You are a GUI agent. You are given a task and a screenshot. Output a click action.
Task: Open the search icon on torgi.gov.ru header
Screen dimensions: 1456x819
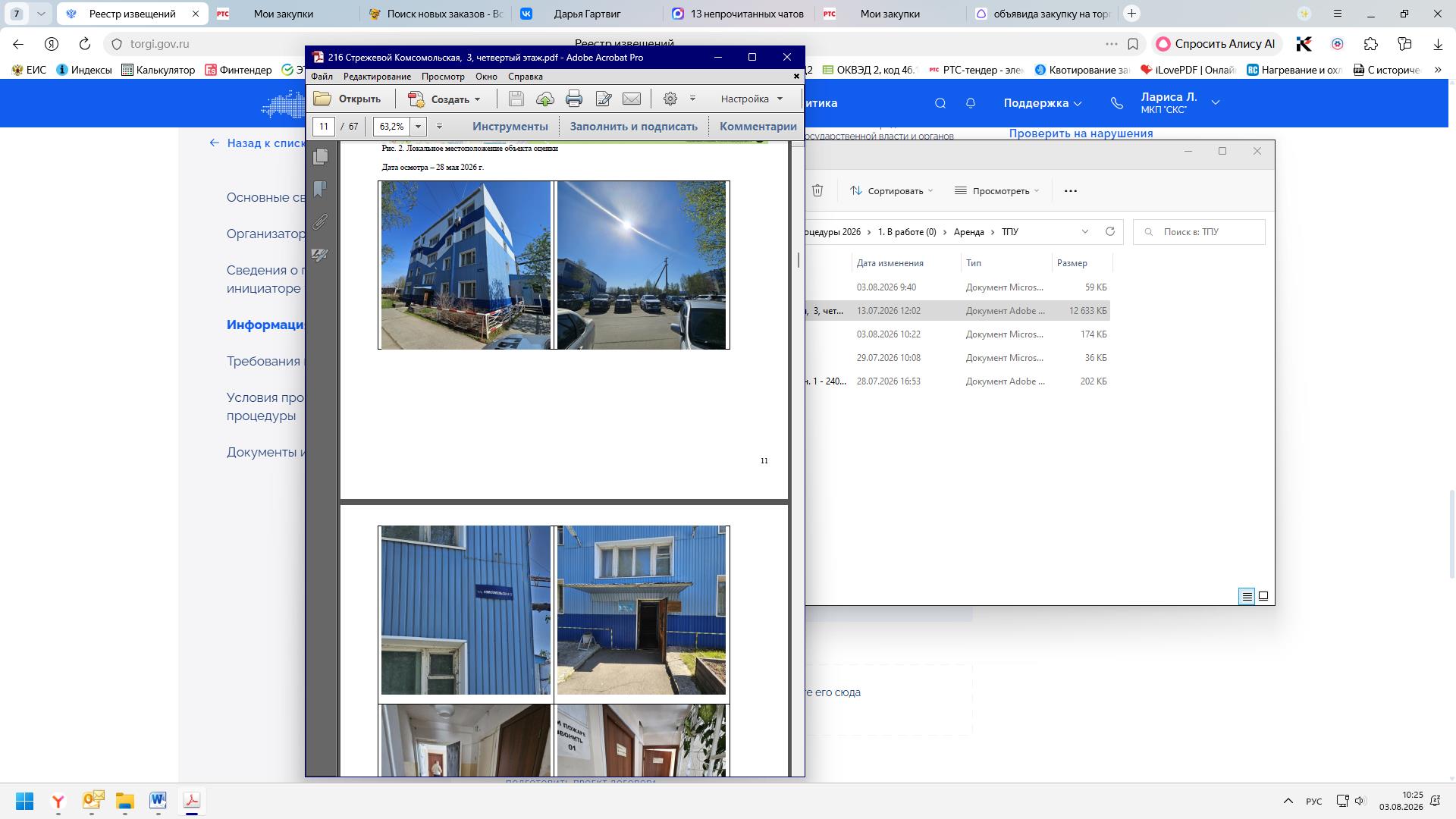click(940, 103)
